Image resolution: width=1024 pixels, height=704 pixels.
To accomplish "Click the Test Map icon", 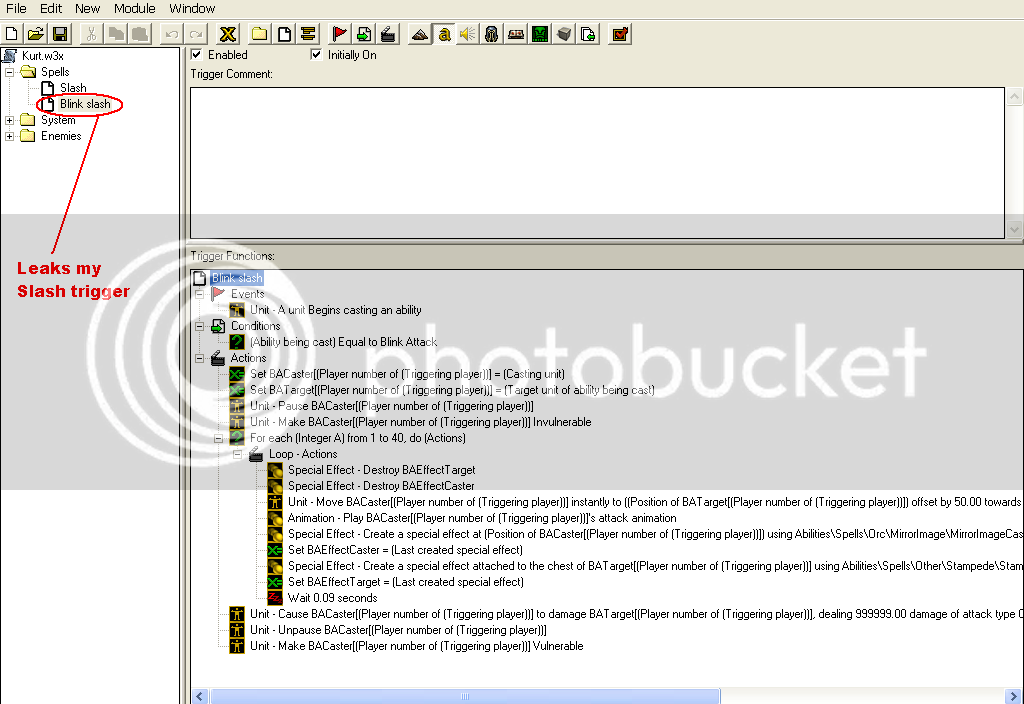I will pos(620,34).
